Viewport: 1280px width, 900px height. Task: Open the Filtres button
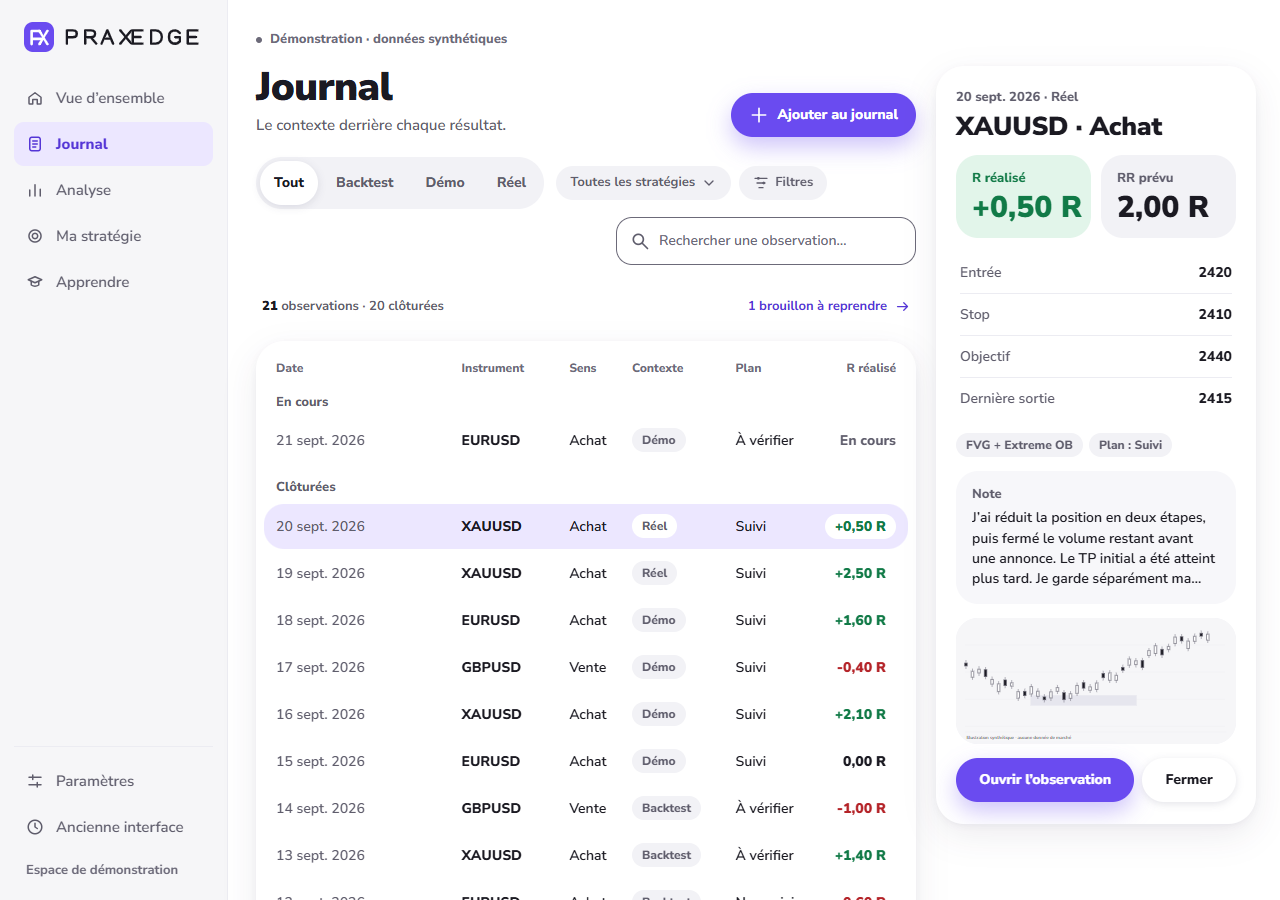point(783,182)
